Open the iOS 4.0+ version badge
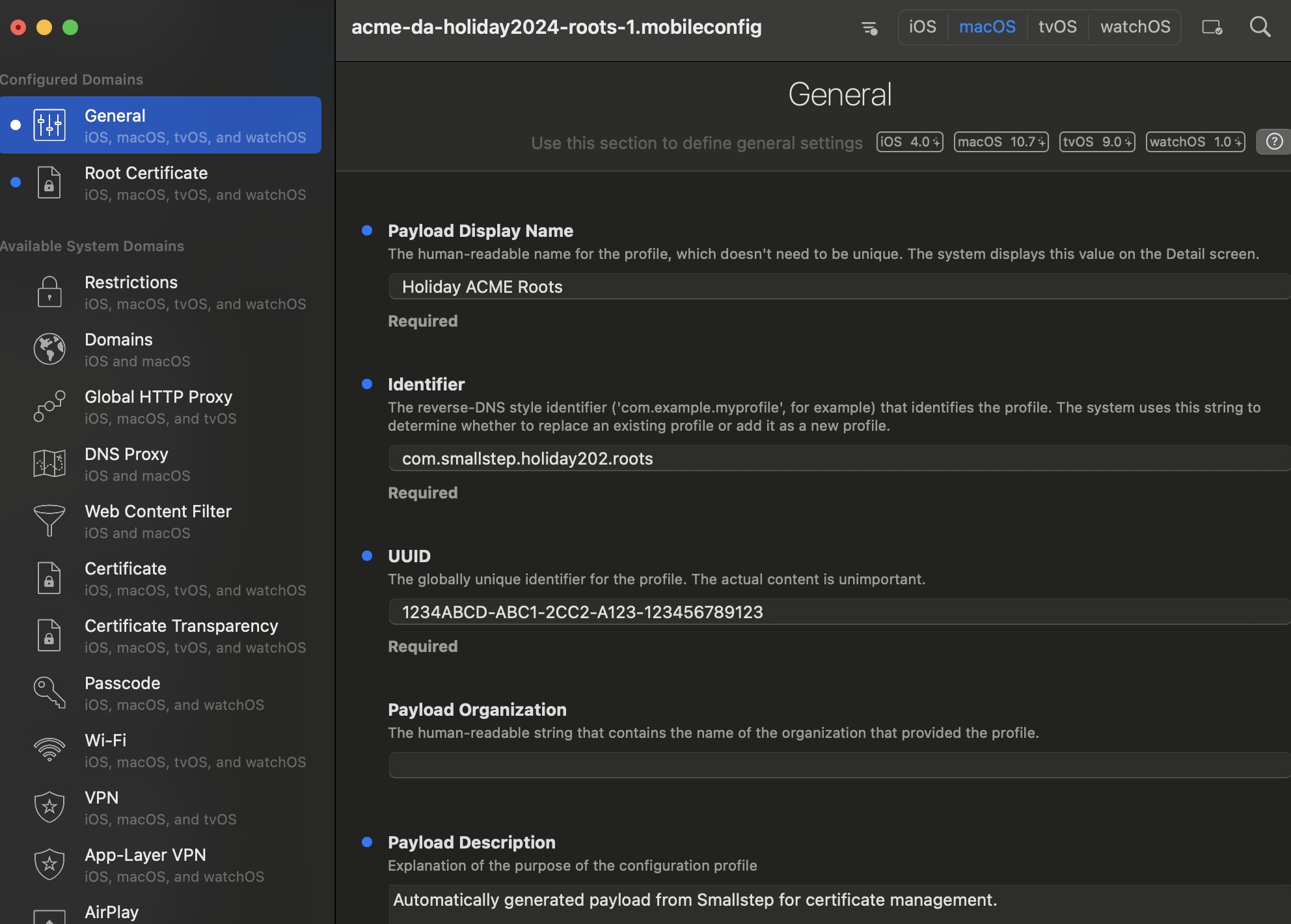Screen dimensions: 1291x924 point(909,142)
